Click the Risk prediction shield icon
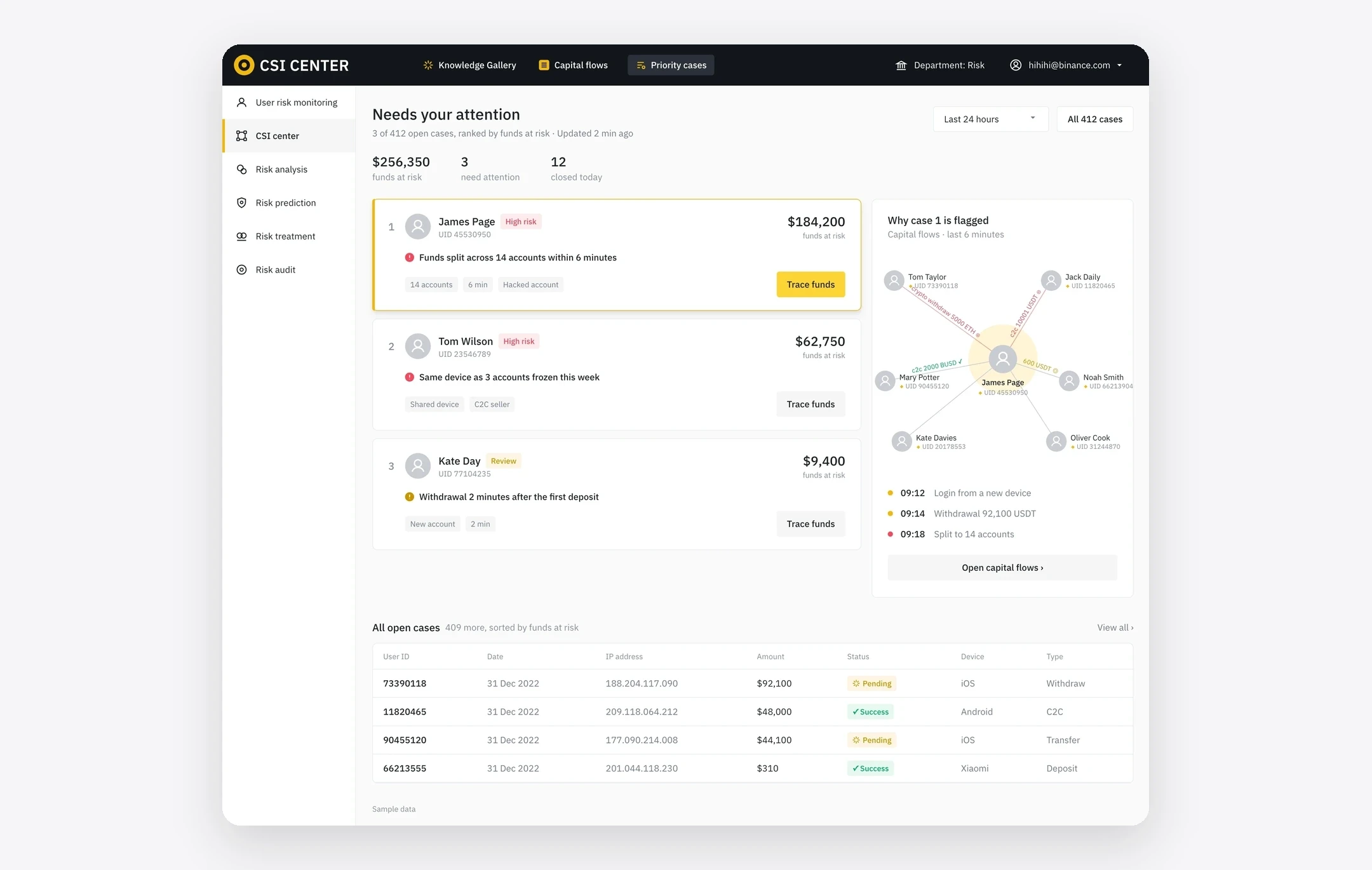1372x870 pixels. click(x=241, y=203)
